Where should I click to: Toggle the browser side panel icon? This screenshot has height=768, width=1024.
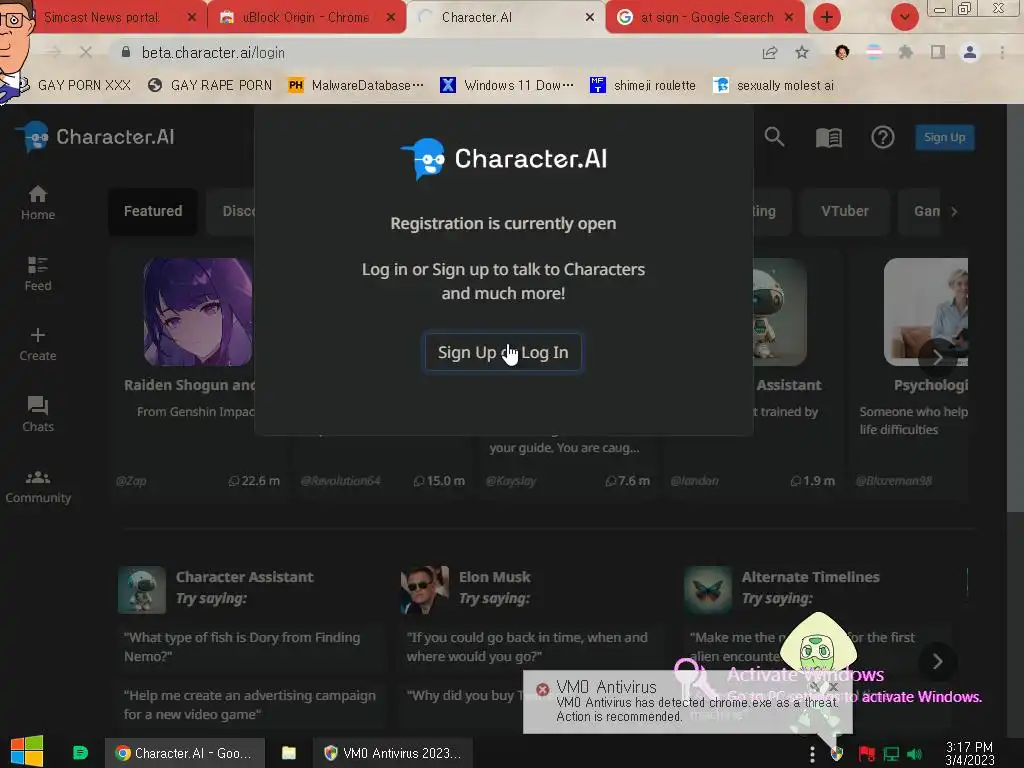pos(938,53)
